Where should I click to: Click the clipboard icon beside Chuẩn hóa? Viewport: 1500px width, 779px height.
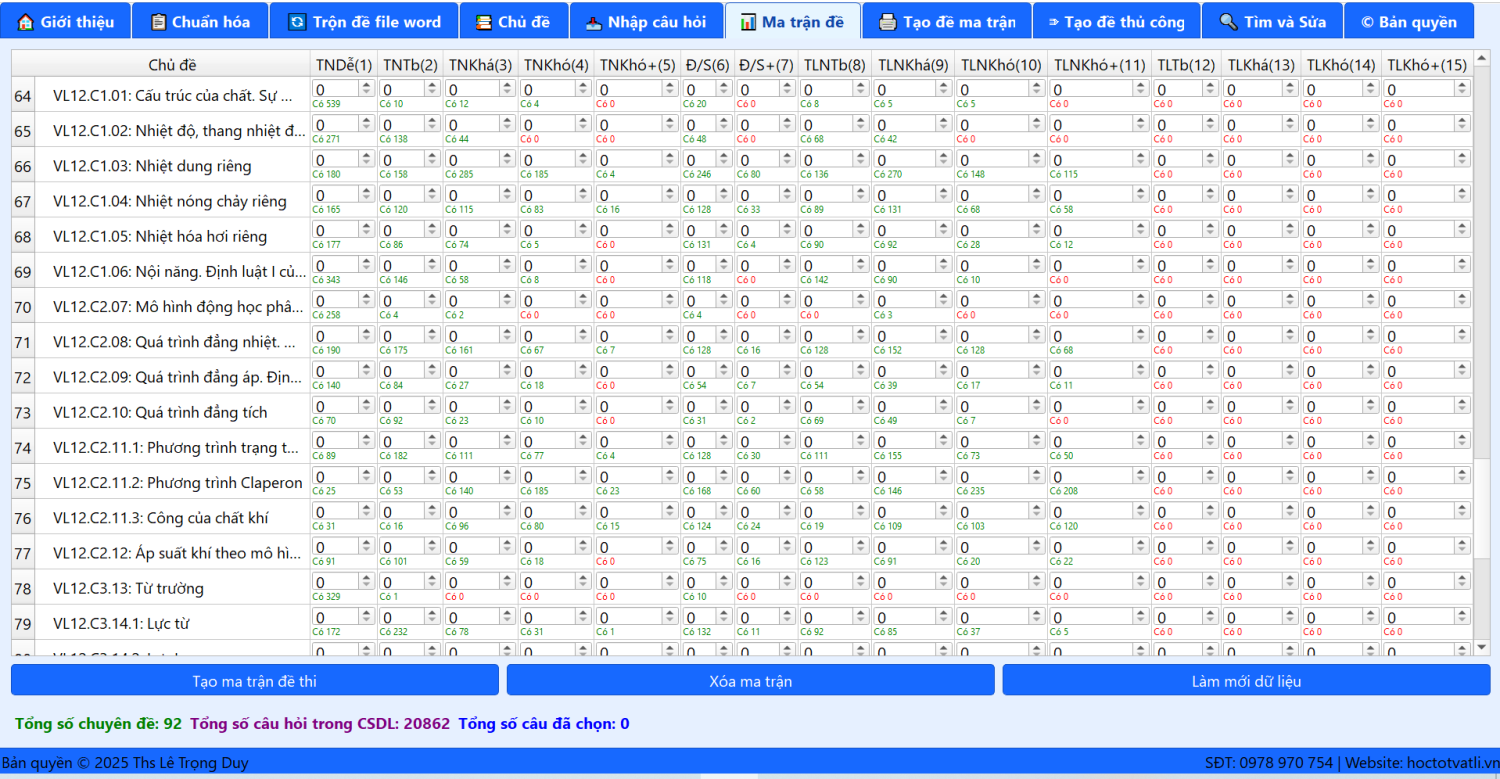pyautogui.click(x=158, y=22)
